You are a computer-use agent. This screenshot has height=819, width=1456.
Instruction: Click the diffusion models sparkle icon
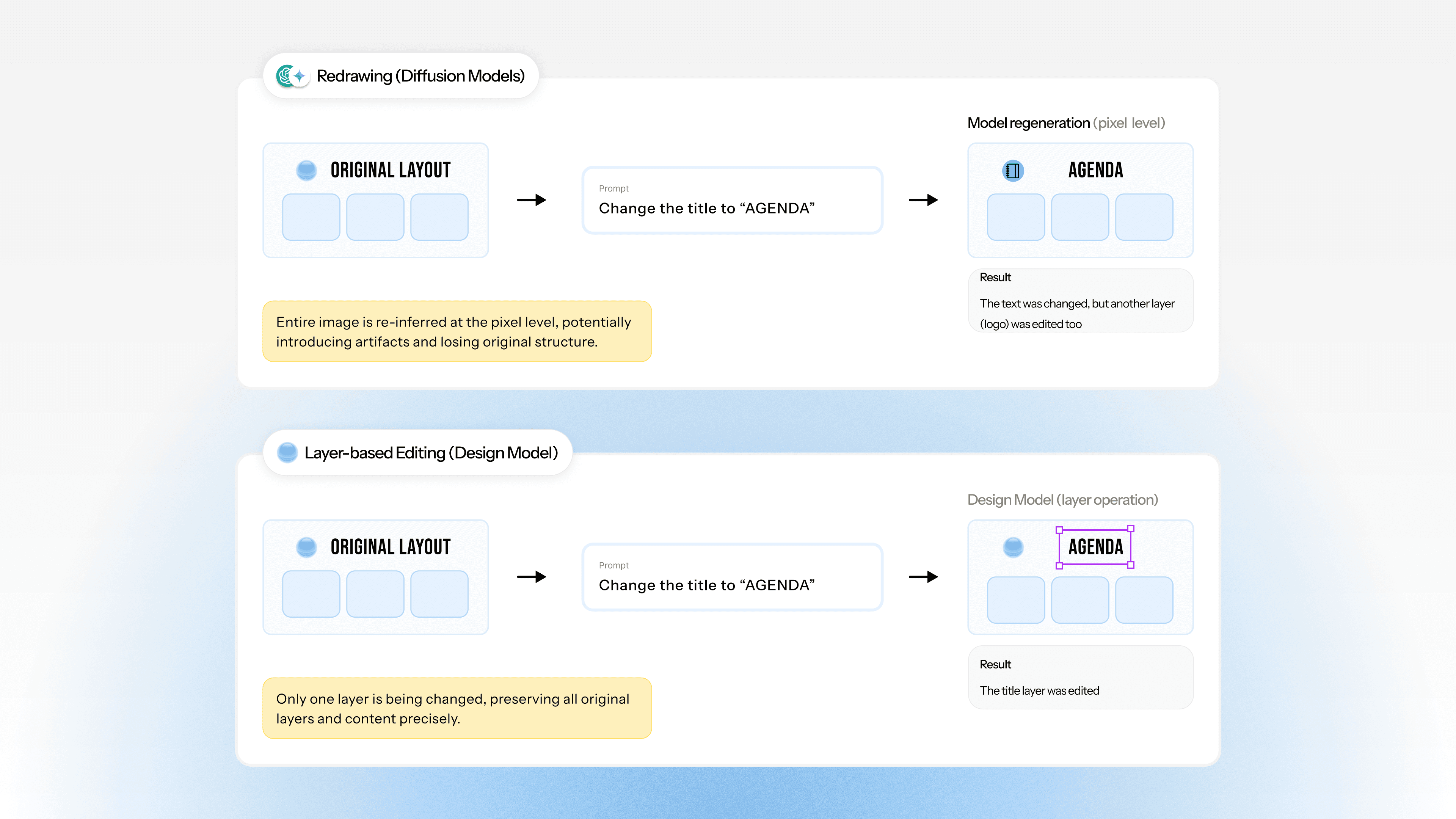(x=299, y=76)
